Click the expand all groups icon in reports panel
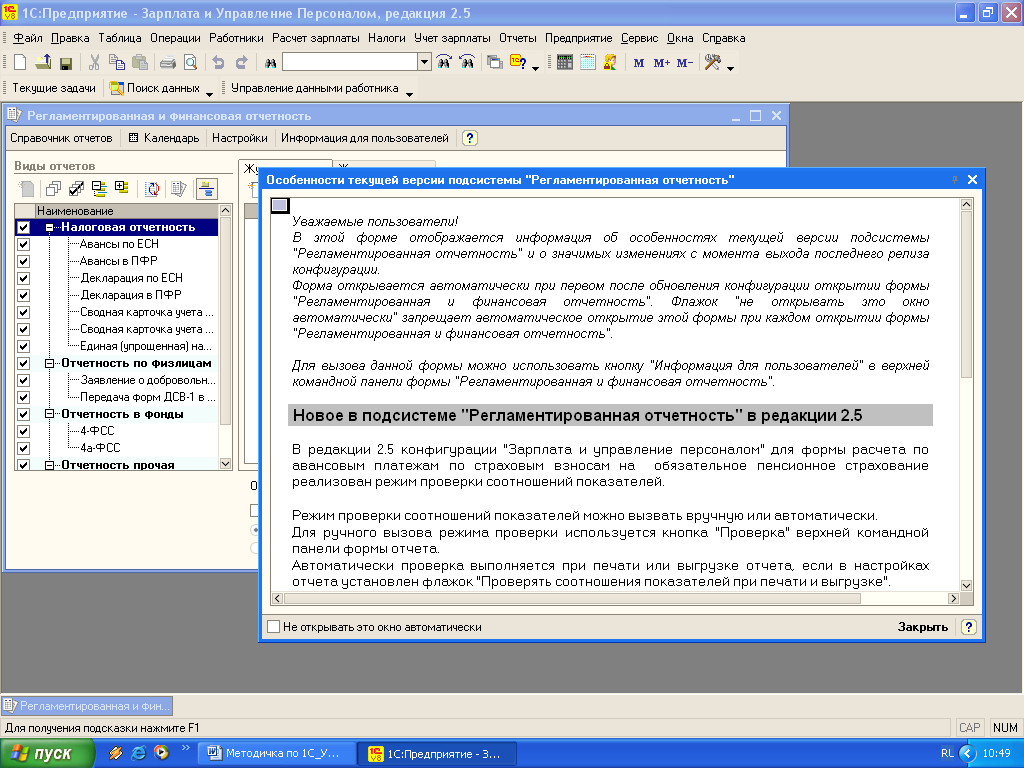The width and height of the screenshot is (1024, 768). 122,189
